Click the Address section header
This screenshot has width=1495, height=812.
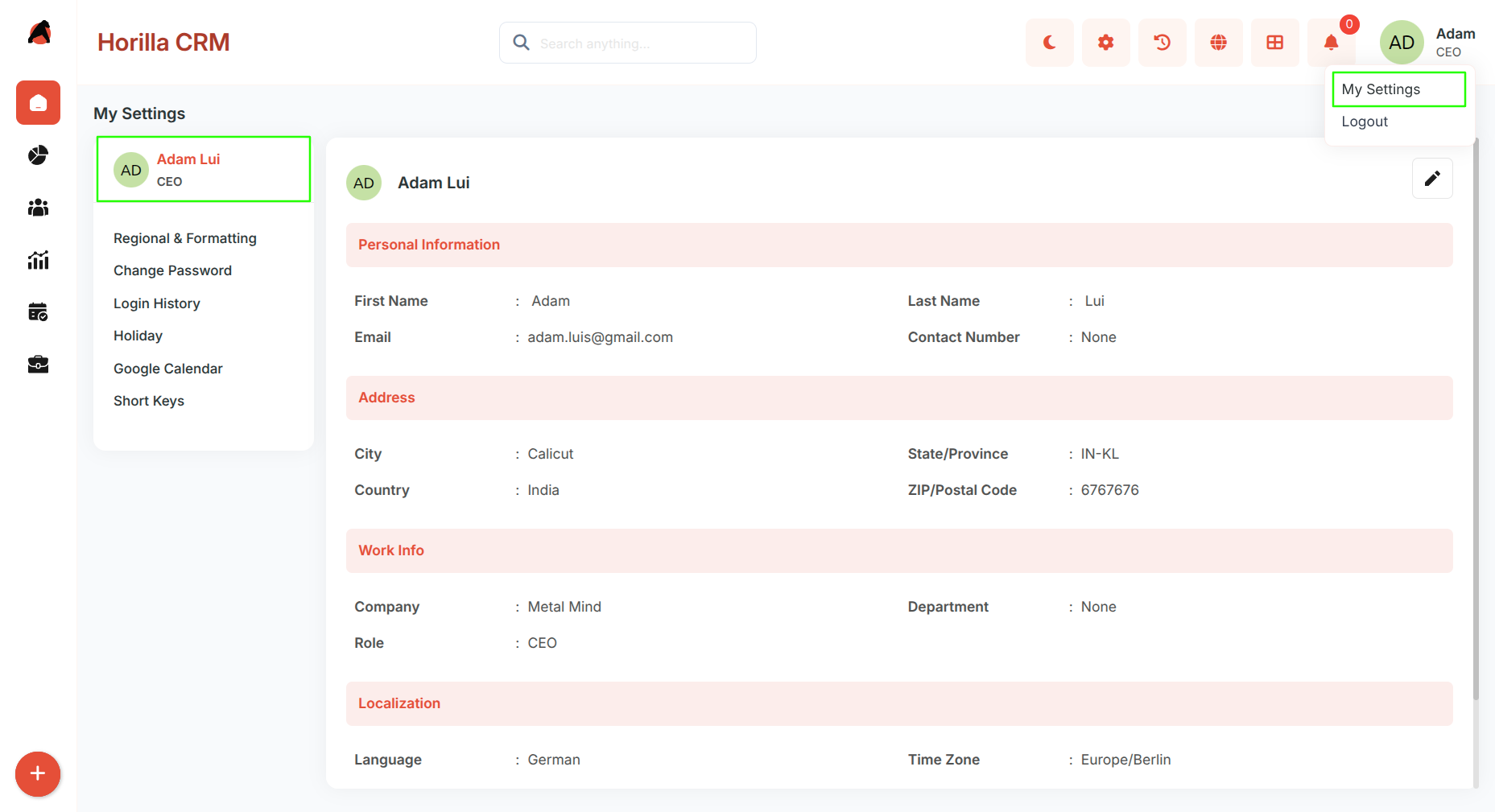point(899,398)
